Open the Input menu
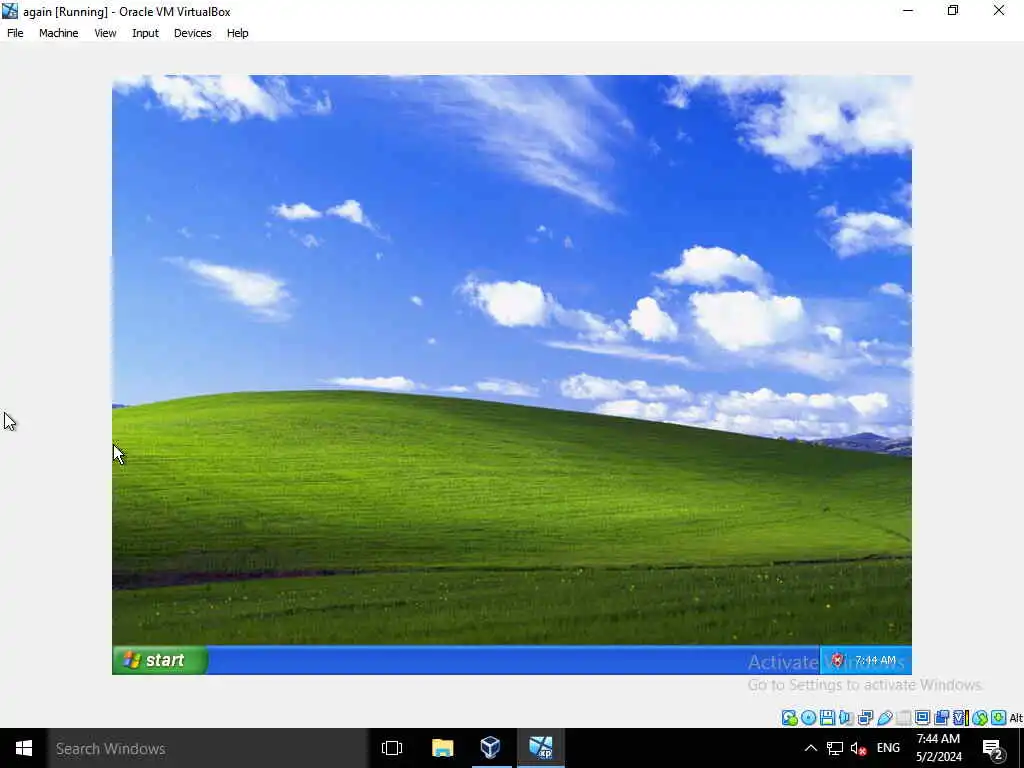 (145, 33)
